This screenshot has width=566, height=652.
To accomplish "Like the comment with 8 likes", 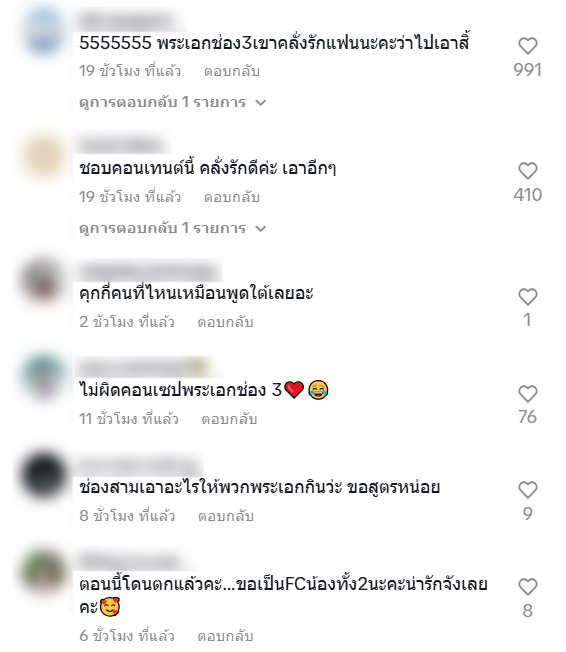I will 528,587.
